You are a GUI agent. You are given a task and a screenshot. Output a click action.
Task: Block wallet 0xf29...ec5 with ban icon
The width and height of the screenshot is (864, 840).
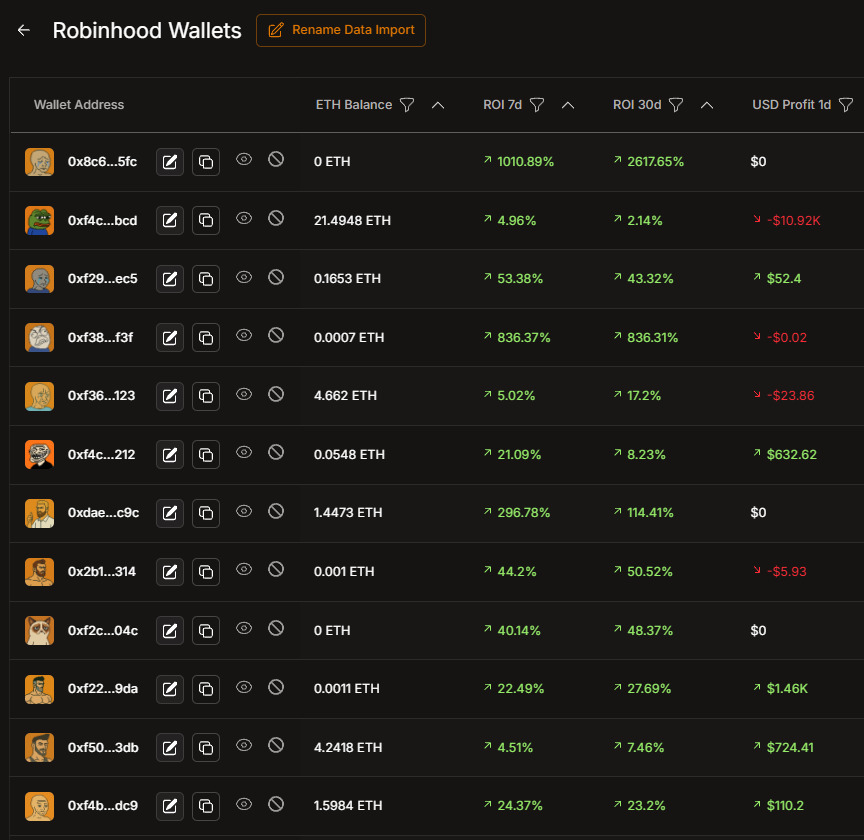[x=276, y=277]
